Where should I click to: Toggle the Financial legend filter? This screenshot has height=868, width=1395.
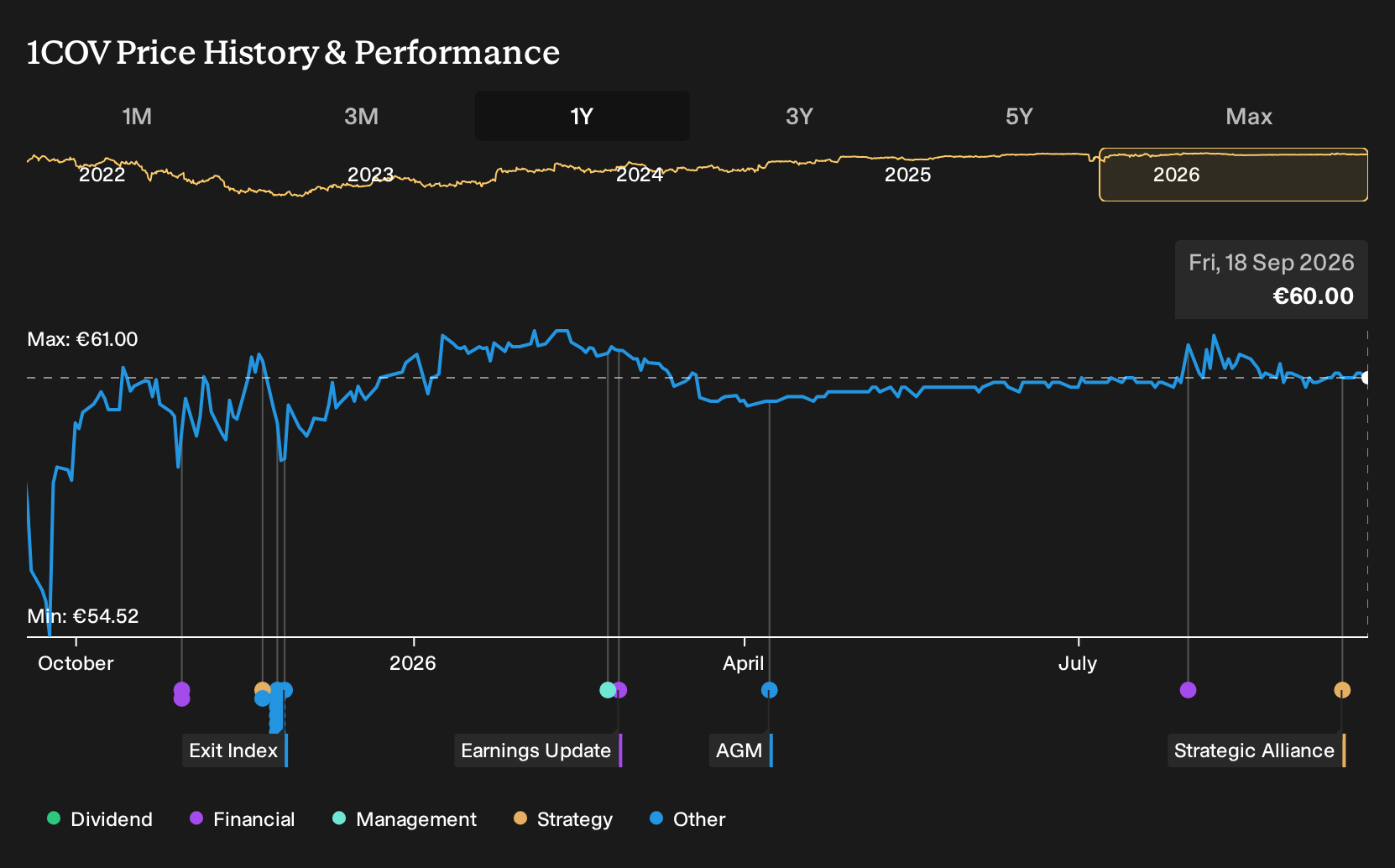(243, 819)
